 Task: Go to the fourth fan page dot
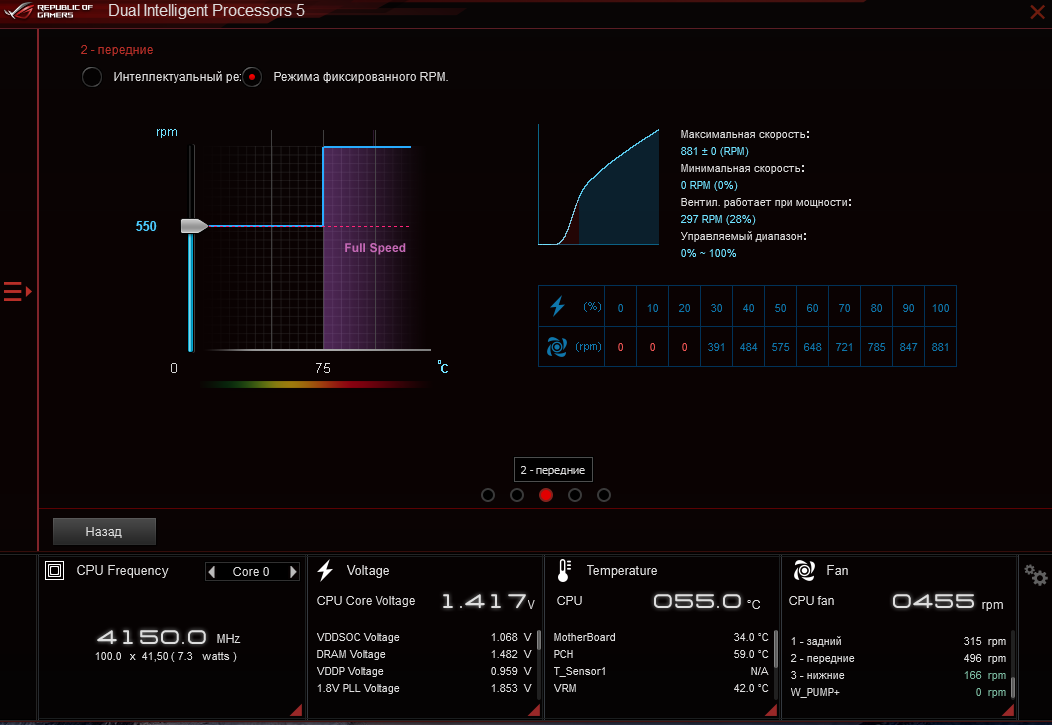tap(575, 495)
